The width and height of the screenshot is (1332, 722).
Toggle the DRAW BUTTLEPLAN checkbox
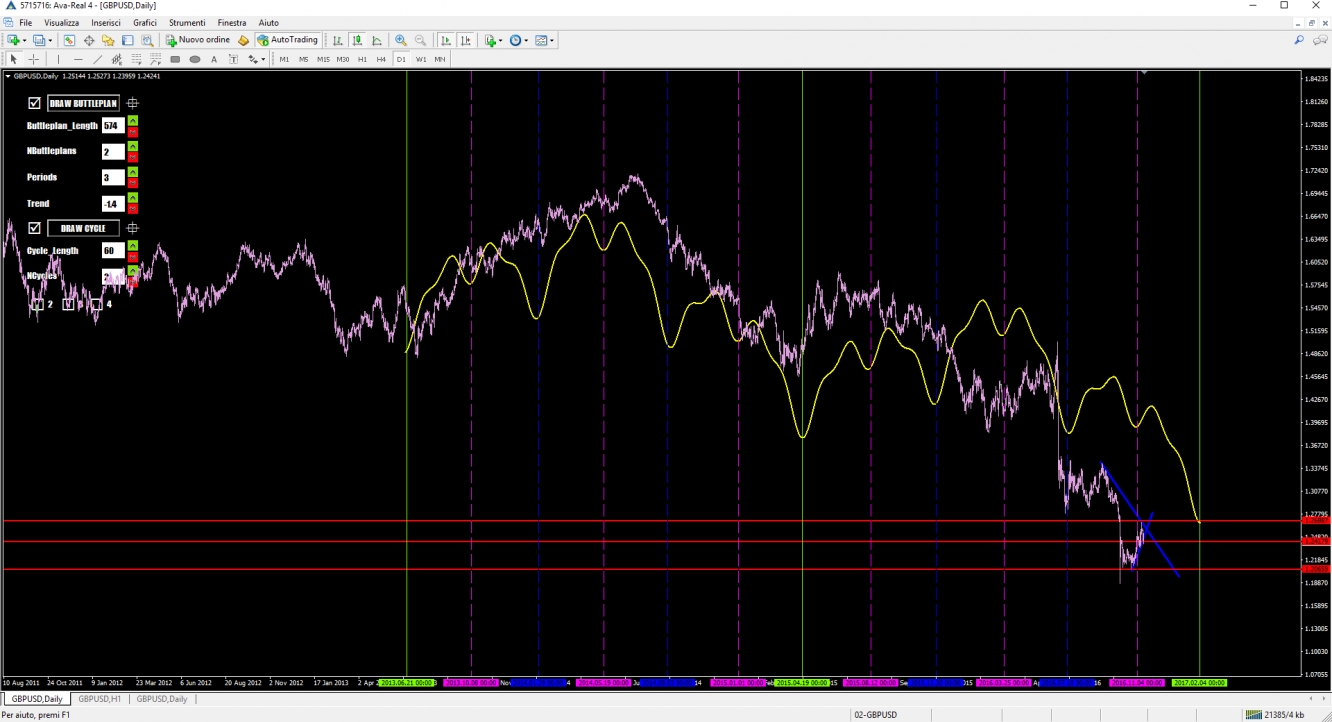[x=34, y=103]
